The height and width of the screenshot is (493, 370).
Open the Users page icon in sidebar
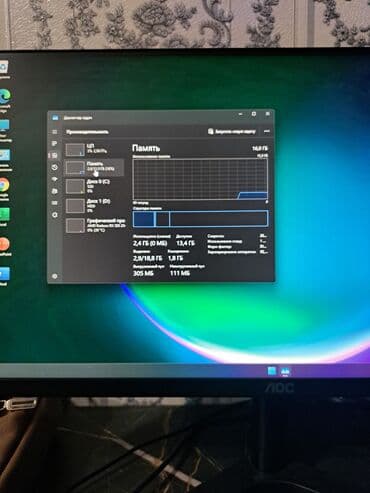[55, 191]
